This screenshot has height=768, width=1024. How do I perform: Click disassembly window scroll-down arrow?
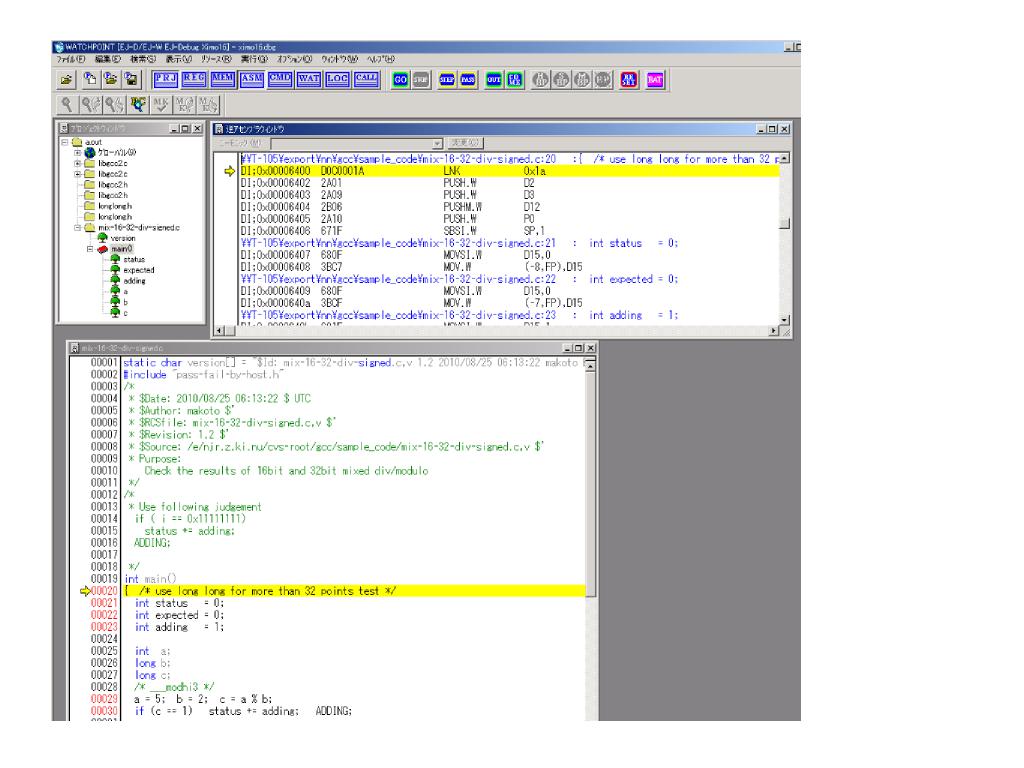click(784, 320)
